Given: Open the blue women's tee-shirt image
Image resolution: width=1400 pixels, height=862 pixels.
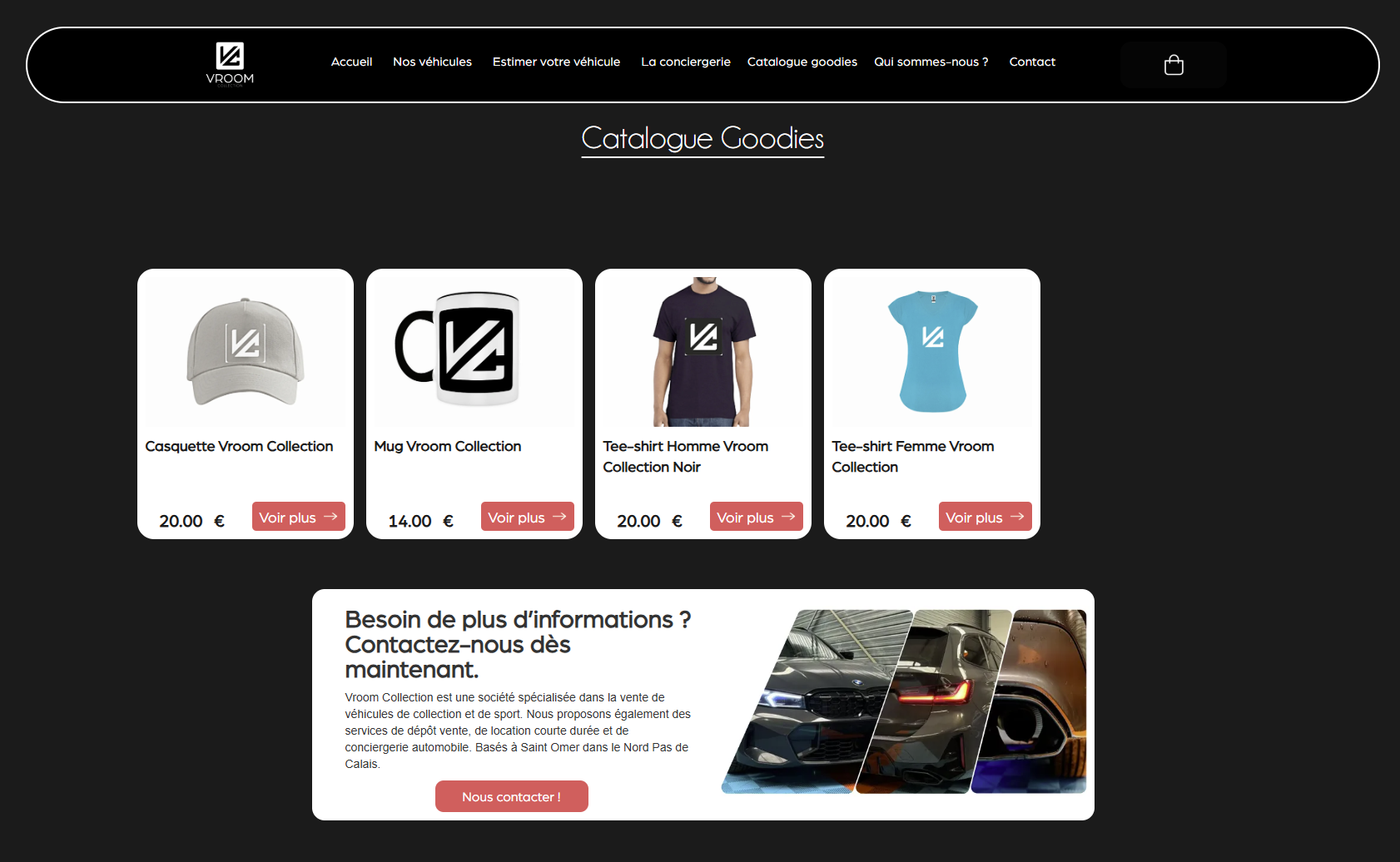Looking at the screenshot, I should tap(932, 351).
